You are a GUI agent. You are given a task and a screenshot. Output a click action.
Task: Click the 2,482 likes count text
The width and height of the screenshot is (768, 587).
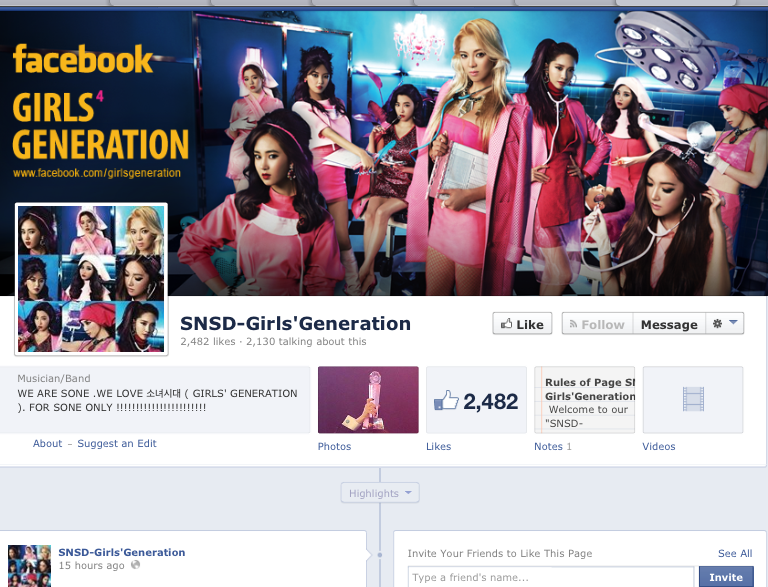point(208,342)
